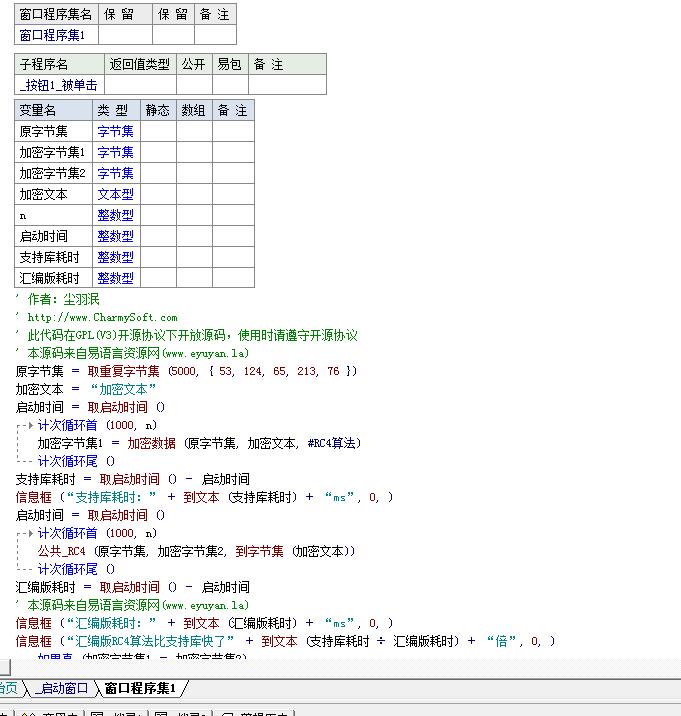This screenshot has height=716, width=681.
Task: Click the 计次循环尾 below the 加密数据 line
Action: (67, 461)
